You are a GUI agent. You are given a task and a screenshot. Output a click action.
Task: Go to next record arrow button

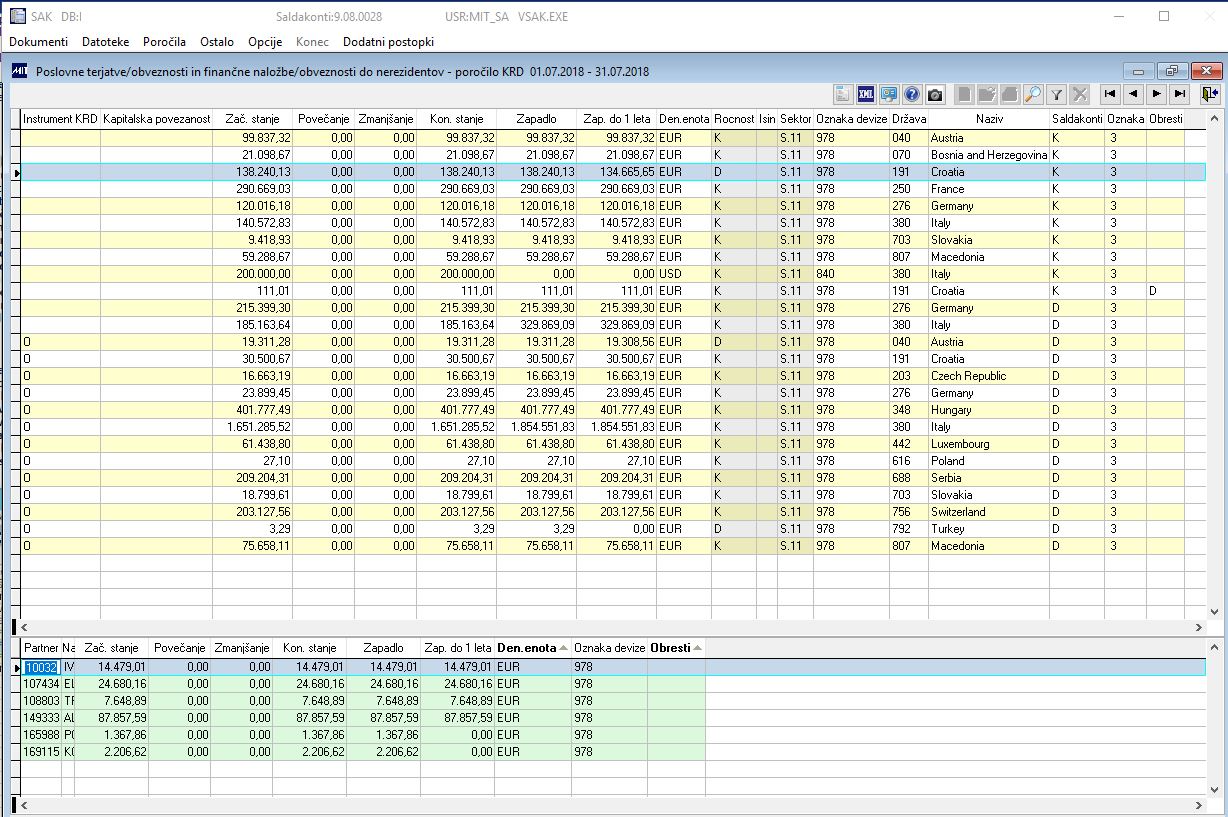click(x=1157, y=94)
